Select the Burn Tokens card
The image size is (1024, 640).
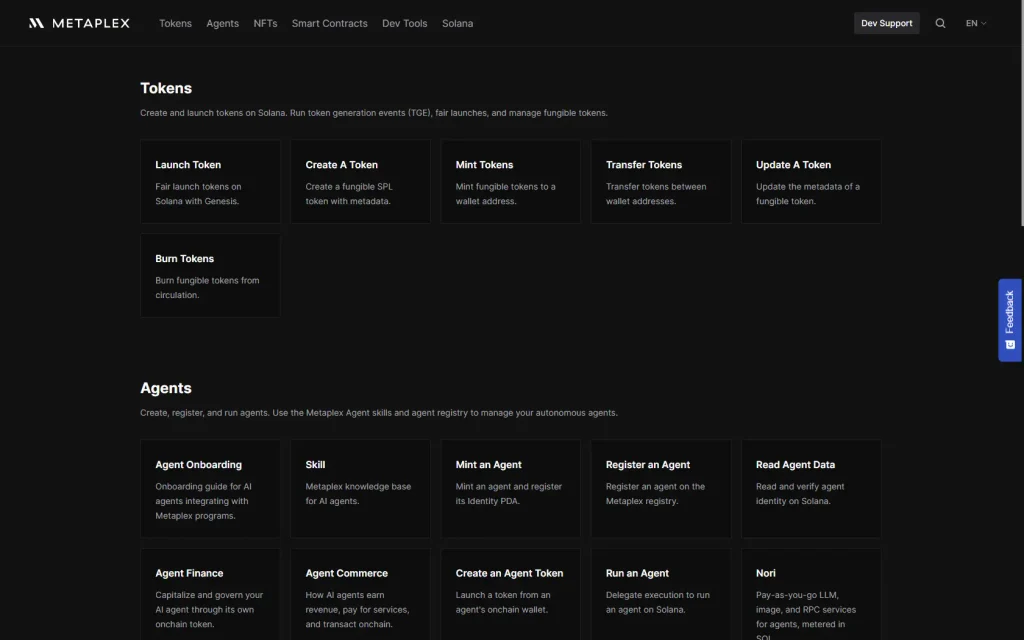[210, 276]
